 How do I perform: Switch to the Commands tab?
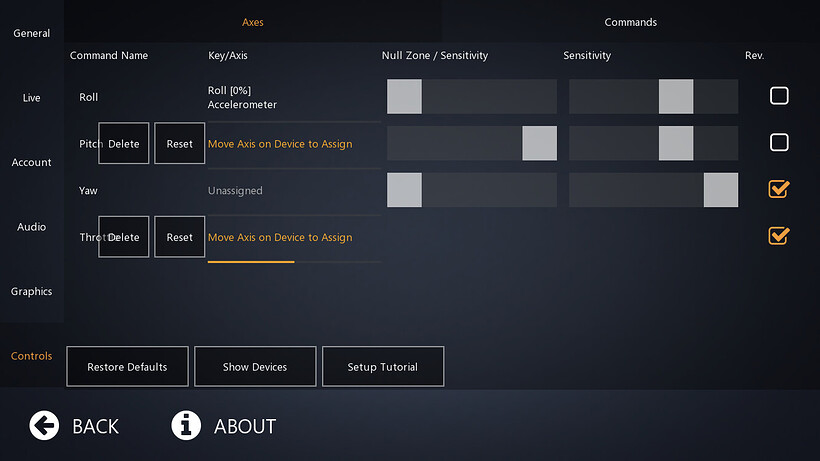tap(631, 22)
